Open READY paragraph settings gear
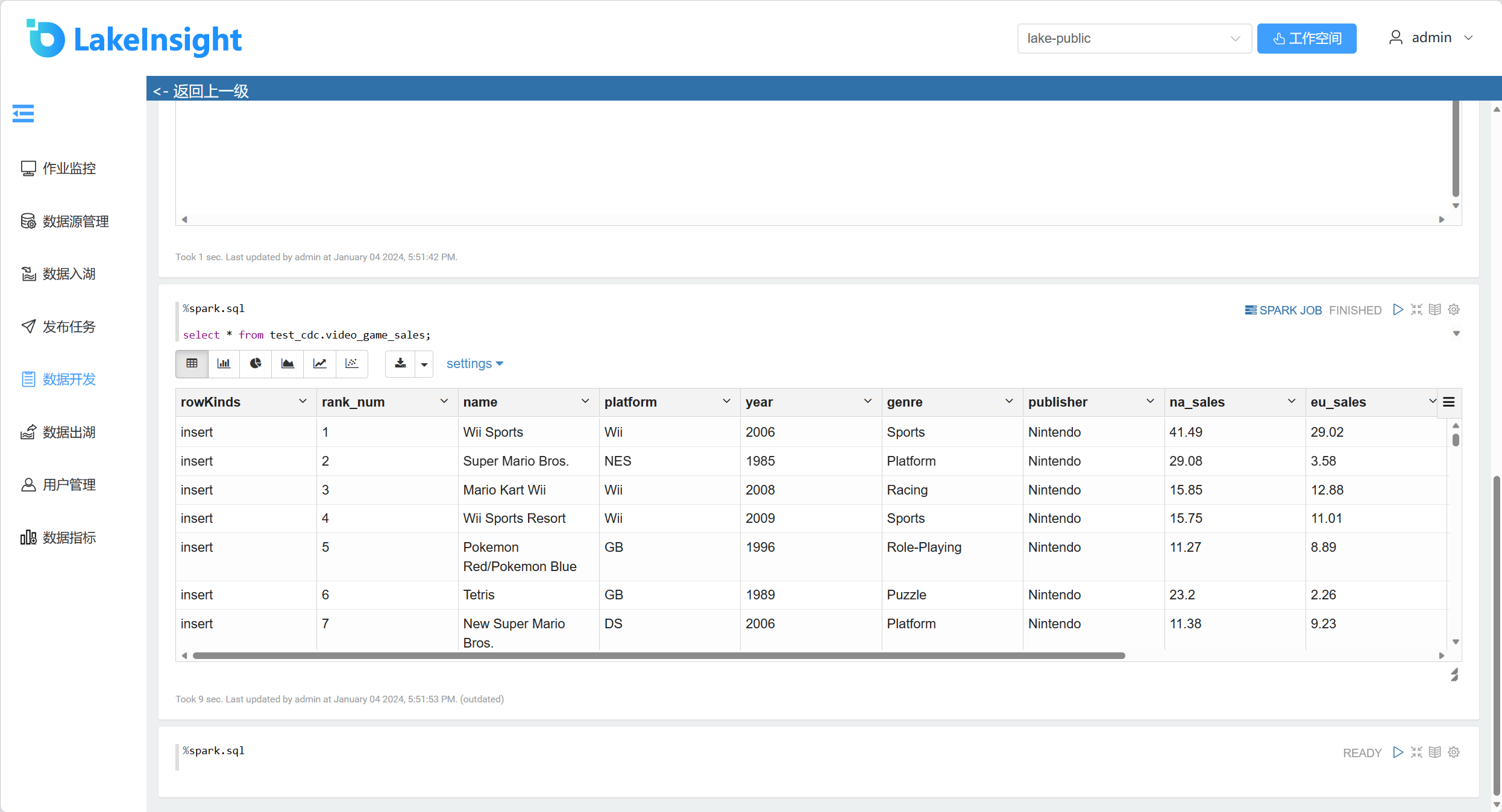1502x812 pixels. tap(1454, 752)
